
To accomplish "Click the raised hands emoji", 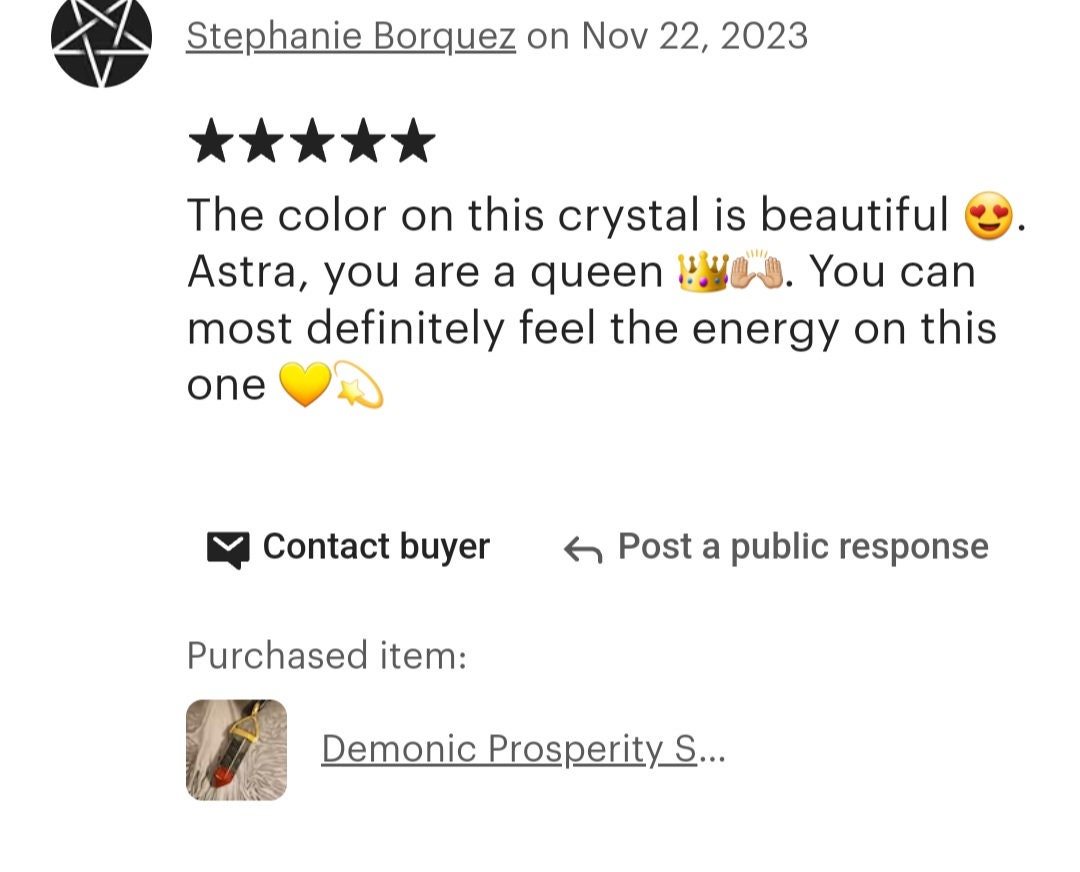I will tap(756, 271).
